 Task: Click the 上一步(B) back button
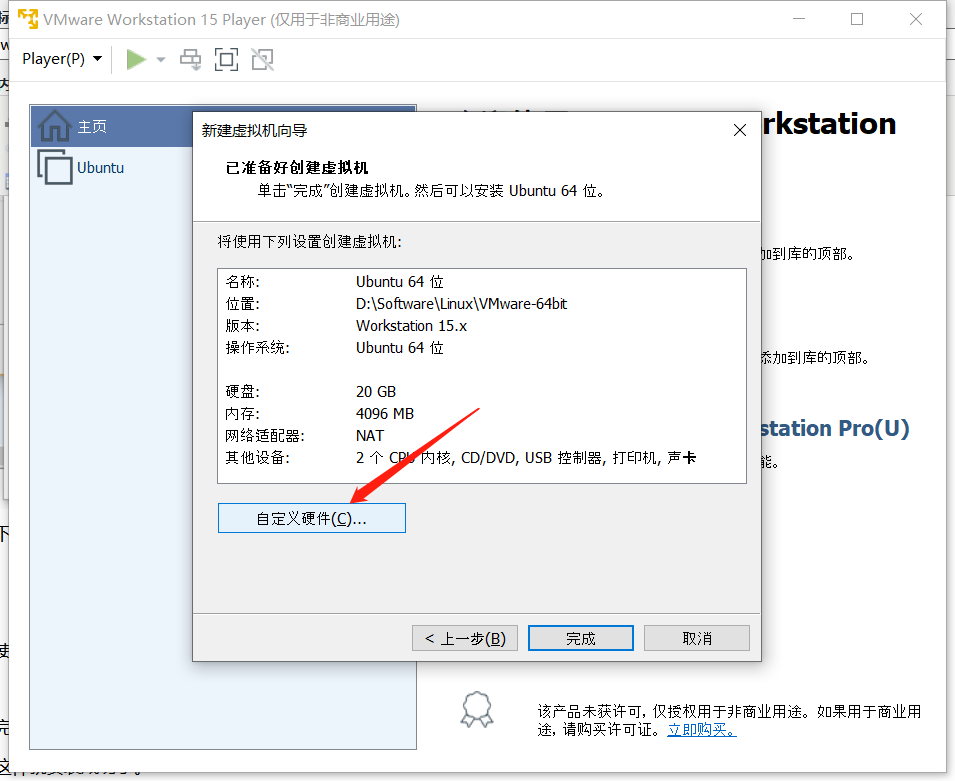click(465, 638)
